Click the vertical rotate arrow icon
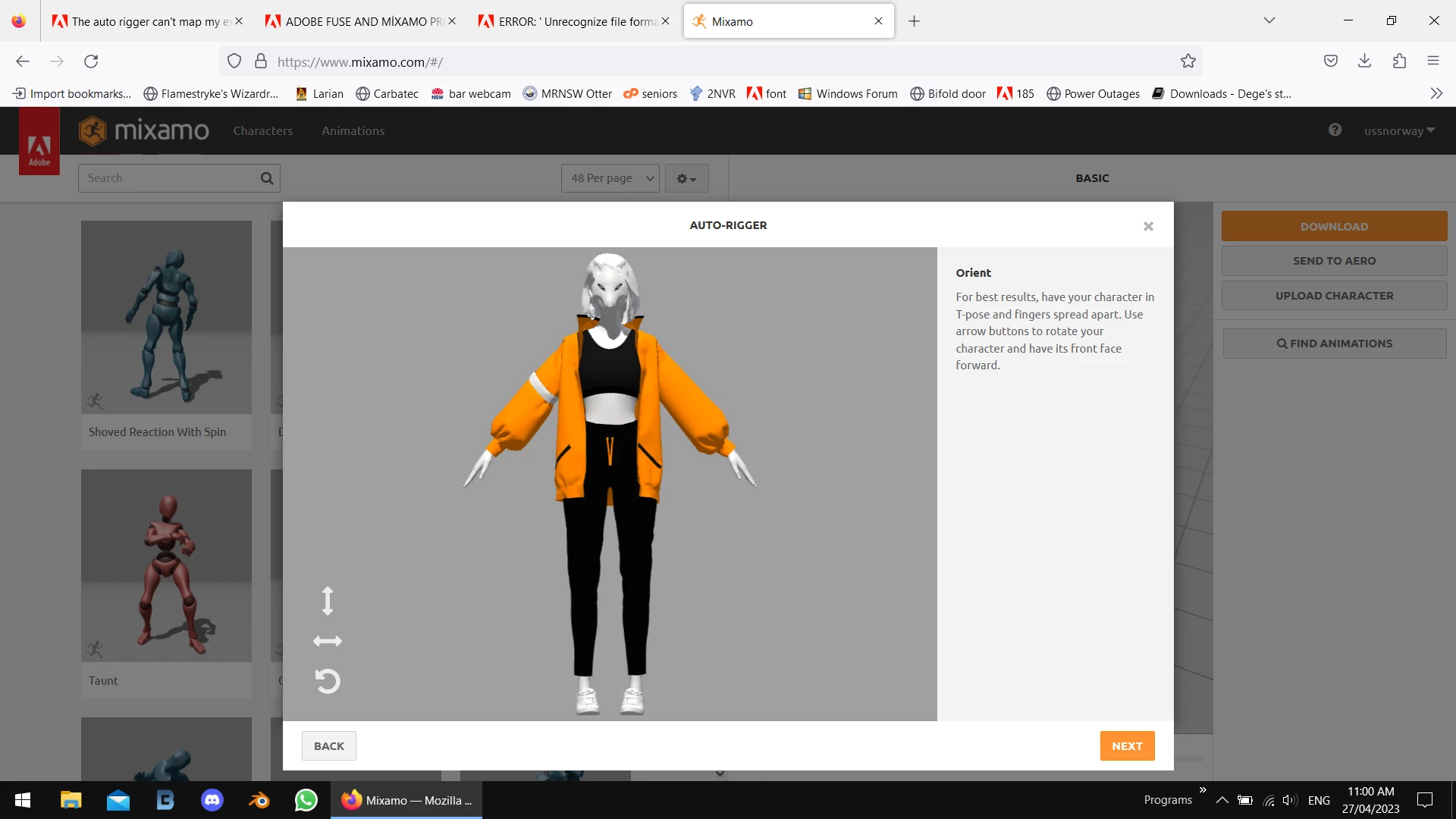Image resolution: width=1456 pixels, height=819 pixels. click(x=328, y=601)
